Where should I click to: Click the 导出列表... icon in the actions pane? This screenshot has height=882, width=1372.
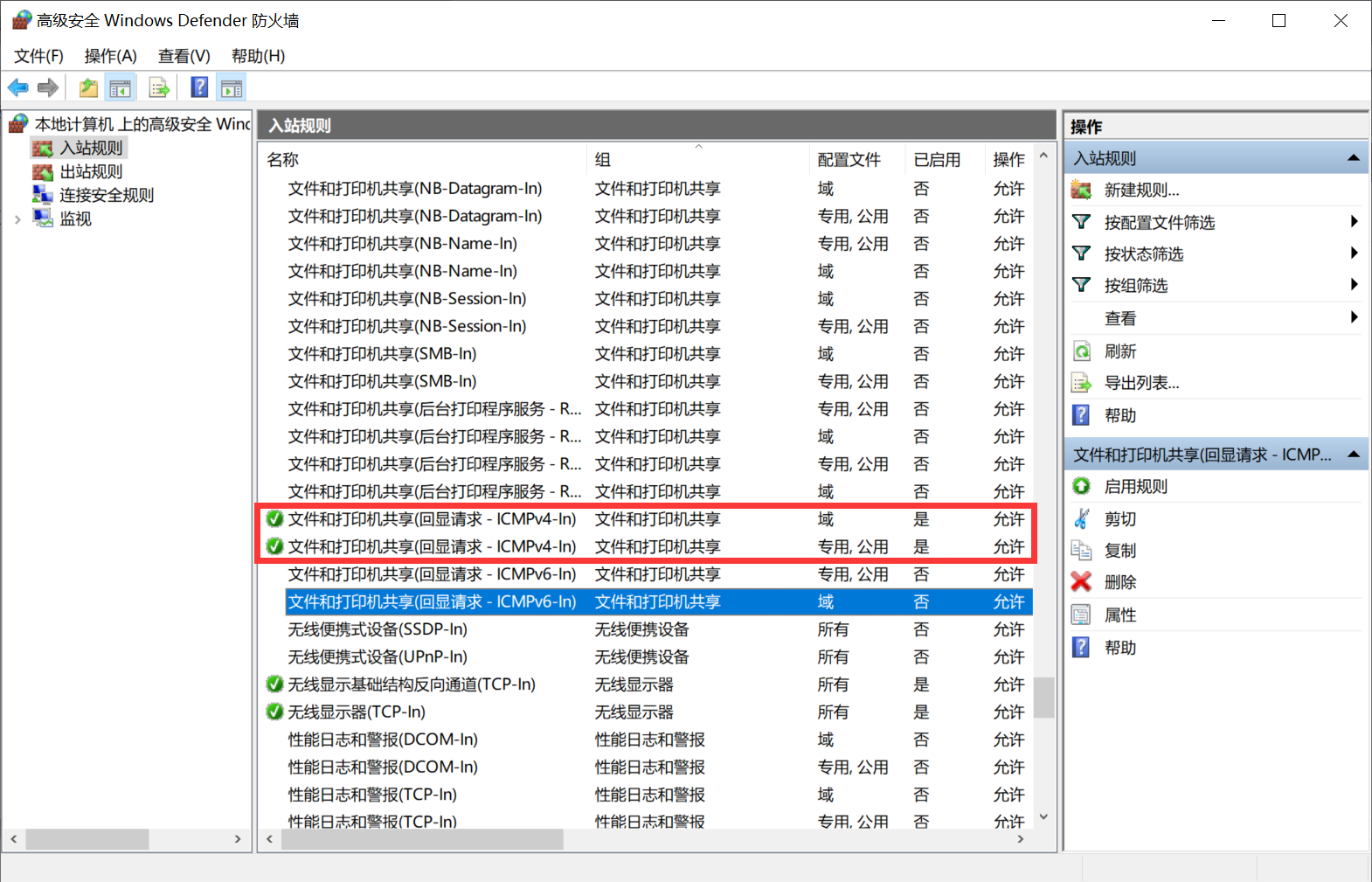1082,383
